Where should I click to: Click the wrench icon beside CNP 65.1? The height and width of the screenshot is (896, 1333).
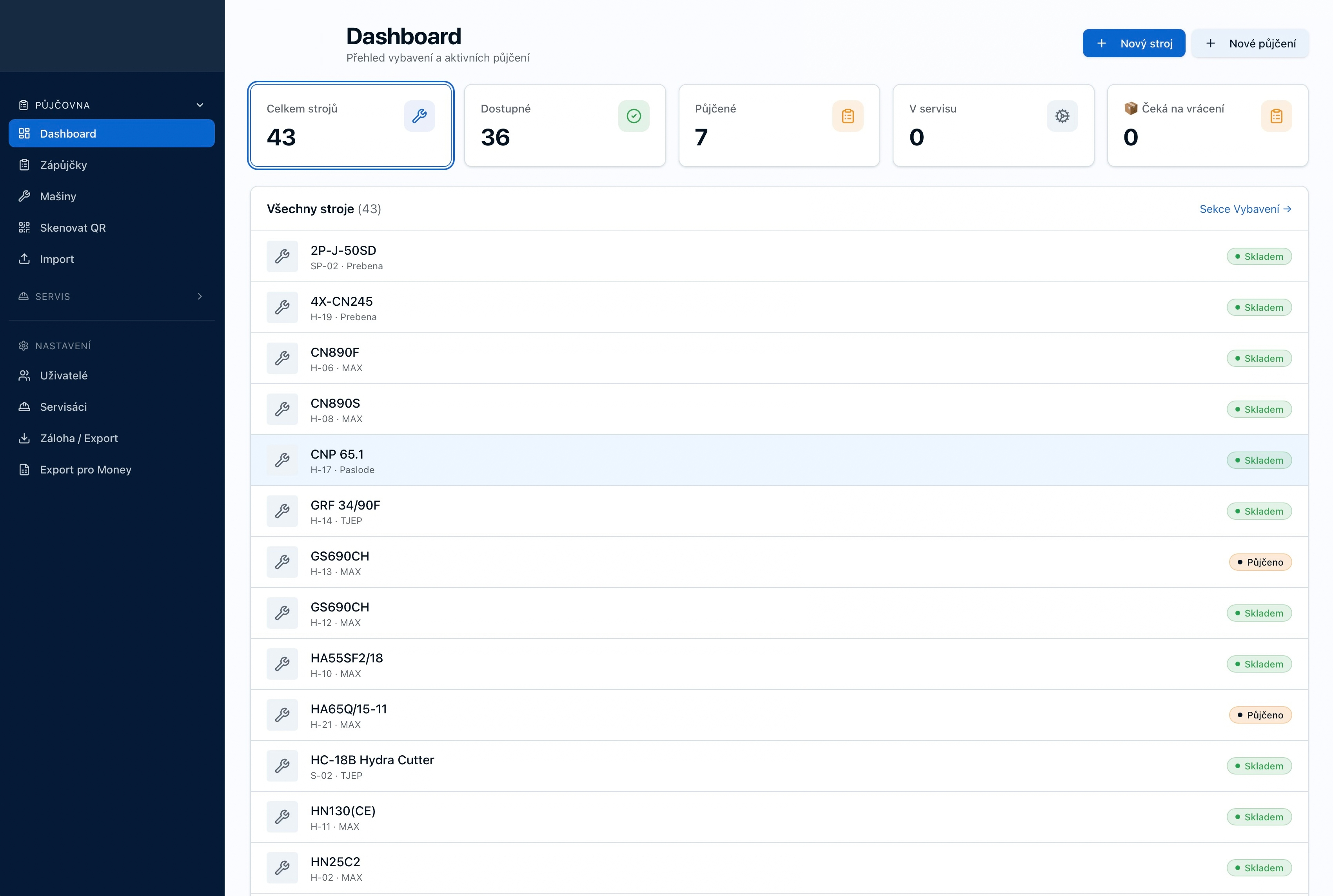282,460
